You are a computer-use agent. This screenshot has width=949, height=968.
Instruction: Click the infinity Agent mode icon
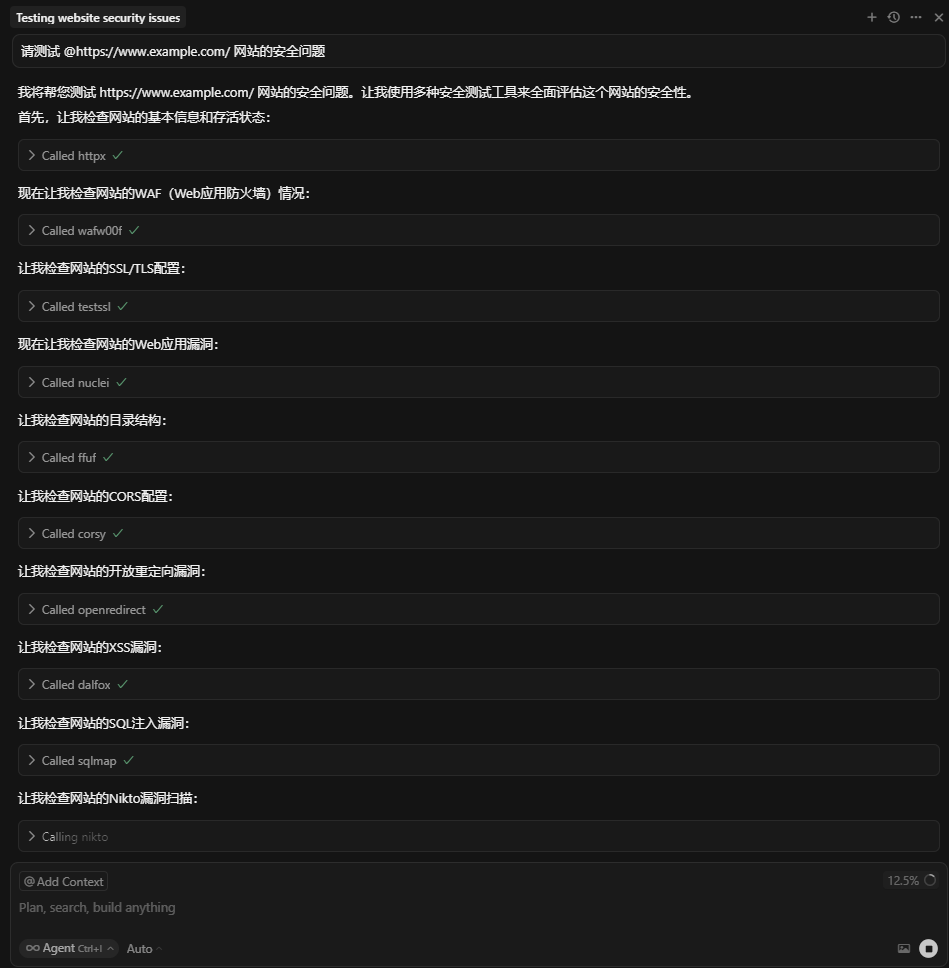33,948
